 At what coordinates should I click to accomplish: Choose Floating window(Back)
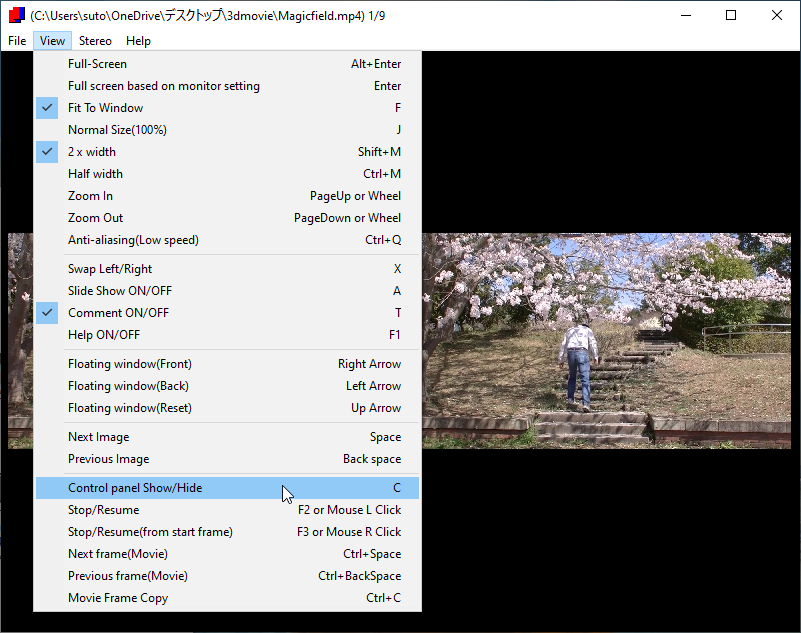[227, 386]
